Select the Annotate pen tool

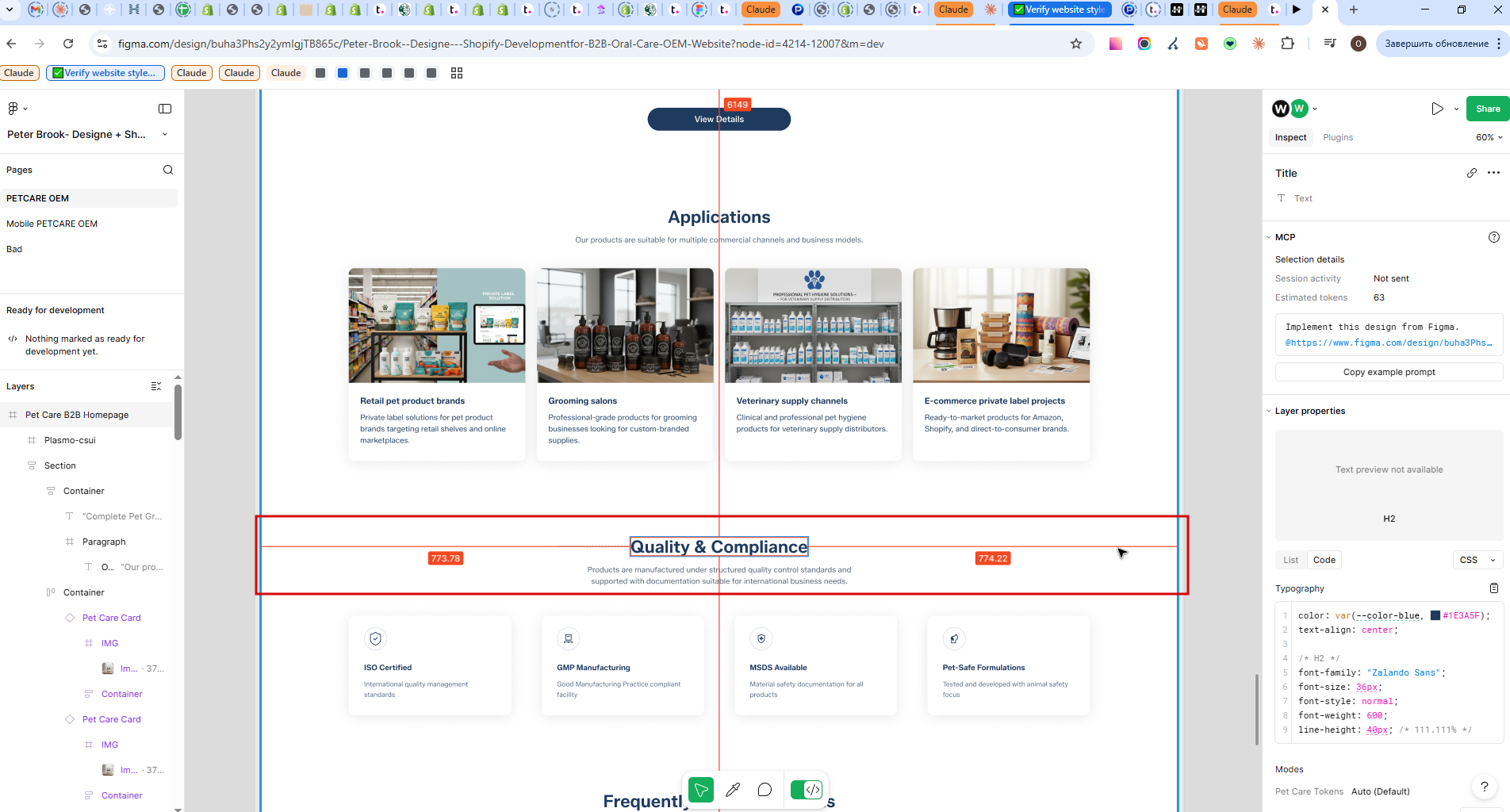pyautogui.click(x=733, y=790)
